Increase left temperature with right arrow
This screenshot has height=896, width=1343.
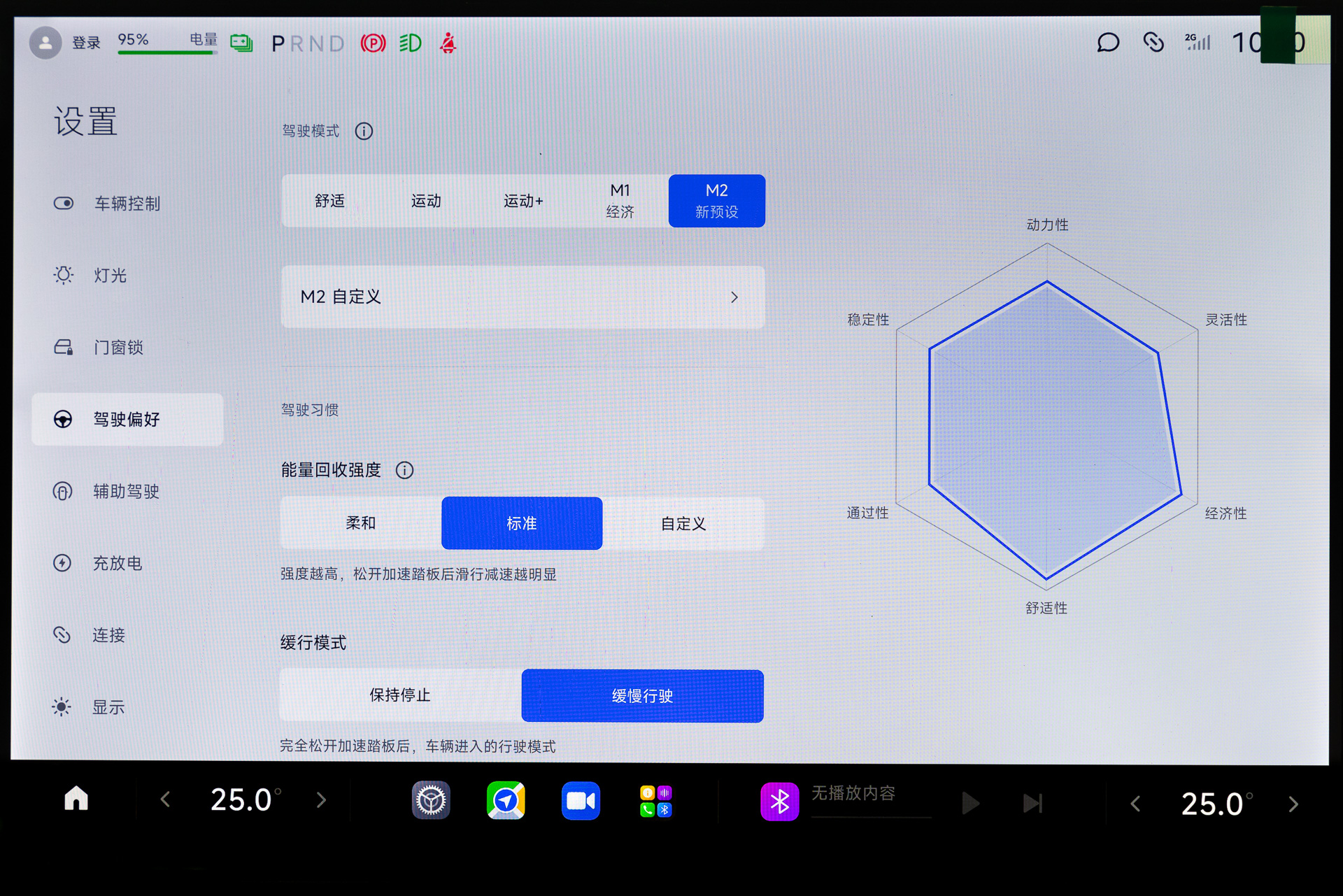321,799
